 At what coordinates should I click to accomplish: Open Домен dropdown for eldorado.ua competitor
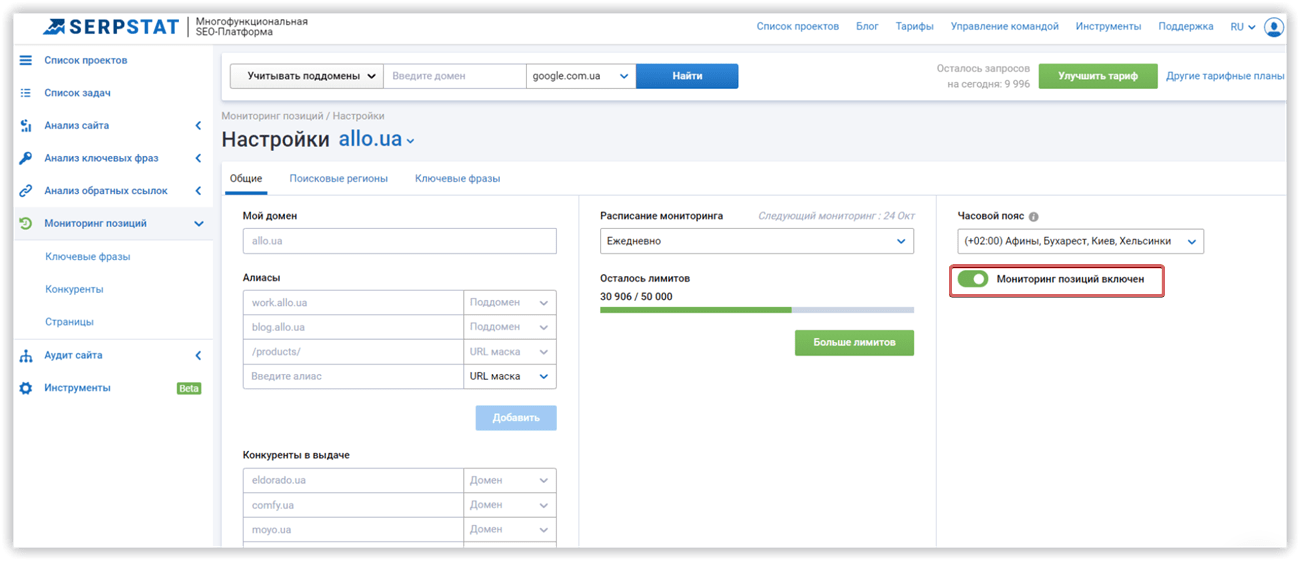[x=510, y=481]
